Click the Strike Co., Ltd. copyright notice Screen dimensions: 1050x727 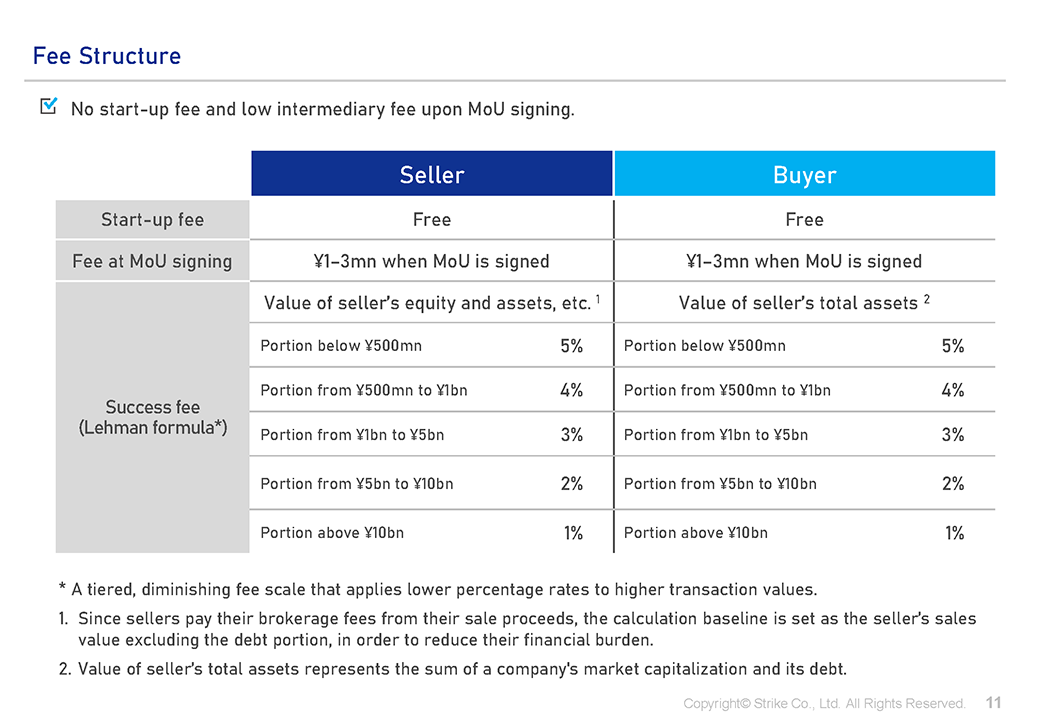pyautogui.click(x=824, y=704)
